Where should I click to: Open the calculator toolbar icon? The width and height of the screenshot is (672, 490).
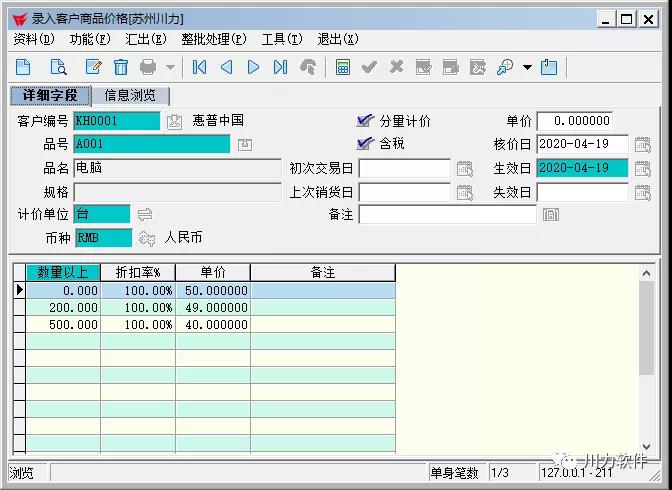tap(343, 67)
